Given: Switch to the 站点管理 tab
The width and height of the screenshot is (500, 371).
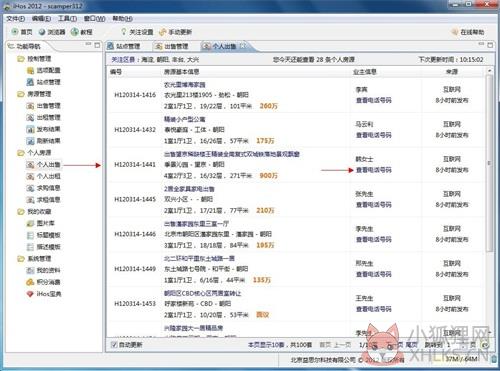Looking at the screenshot, I should (x=124, y=46).
